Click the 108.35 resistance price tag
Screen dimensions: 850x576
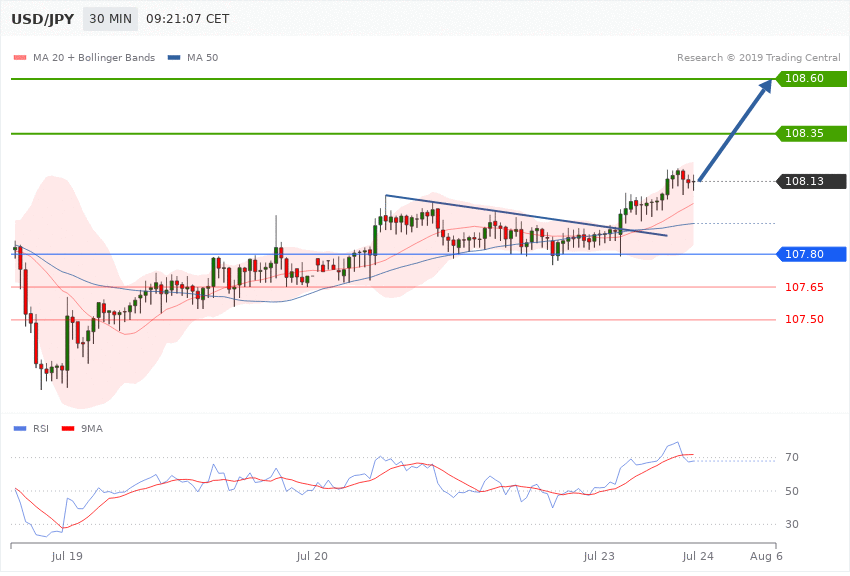pos(811,133)
